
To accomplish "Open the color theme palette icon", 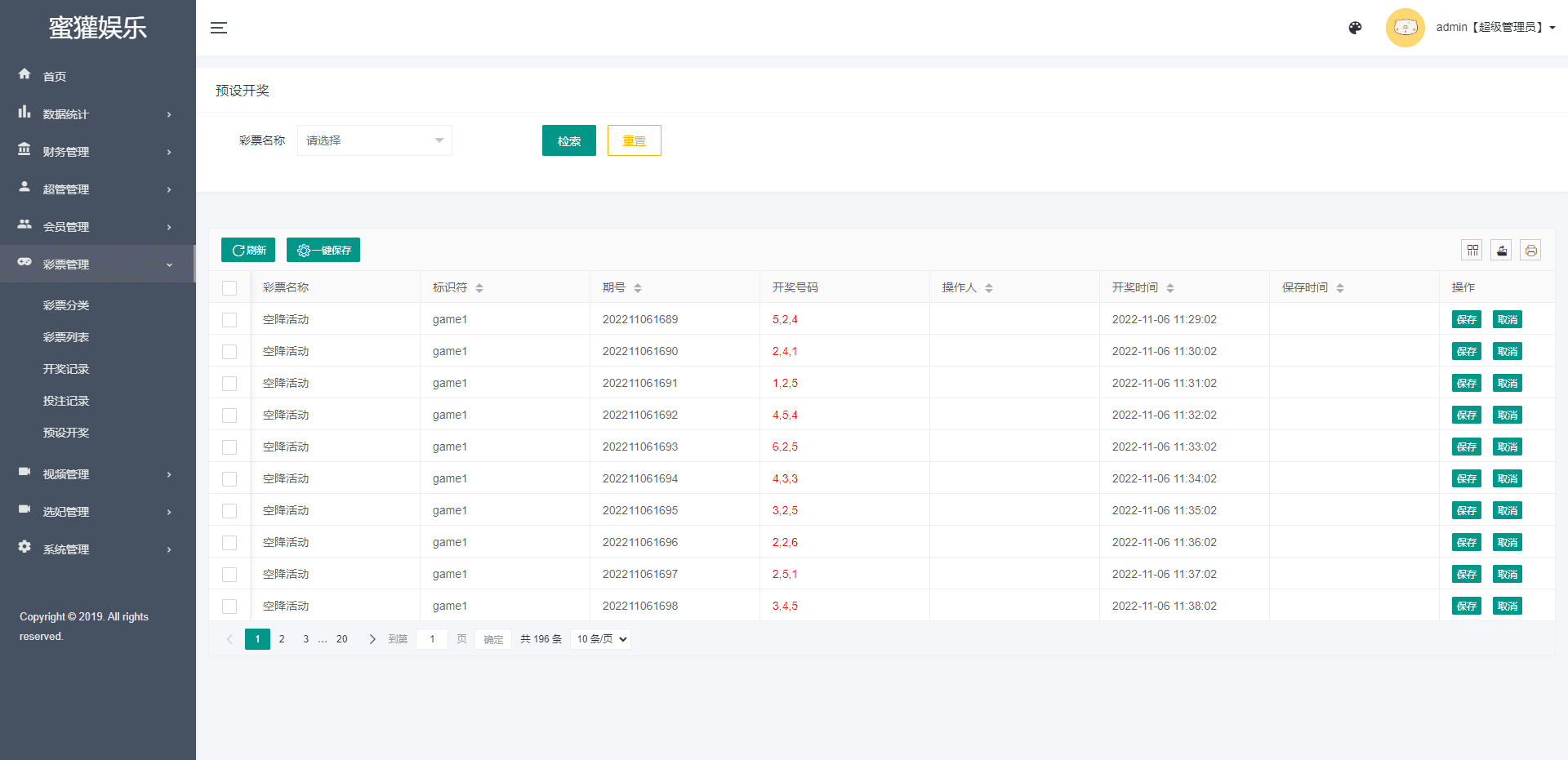I will [x=1355, y=28].
